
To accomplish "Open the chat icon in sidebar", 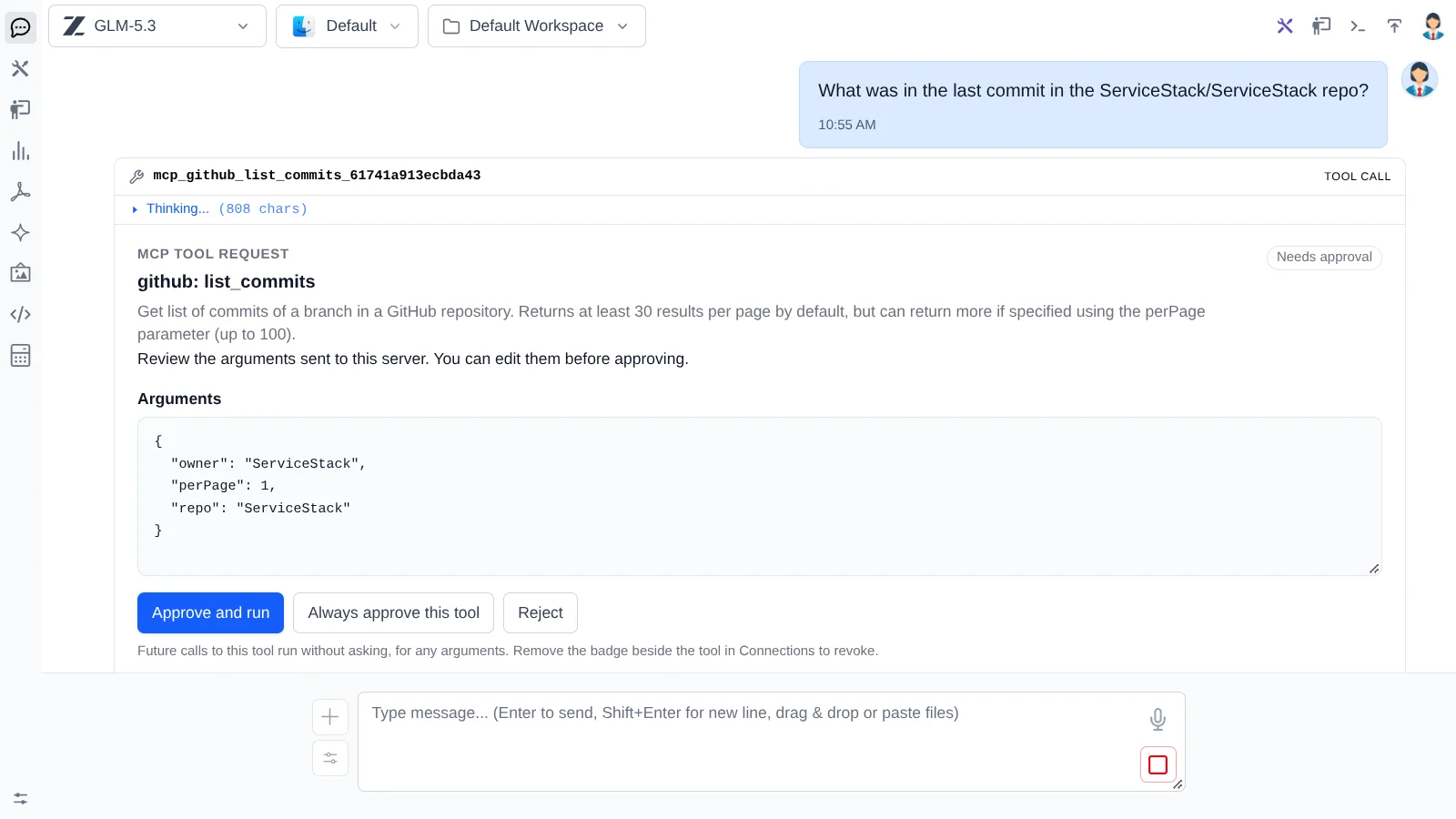I will coord(20,27).
